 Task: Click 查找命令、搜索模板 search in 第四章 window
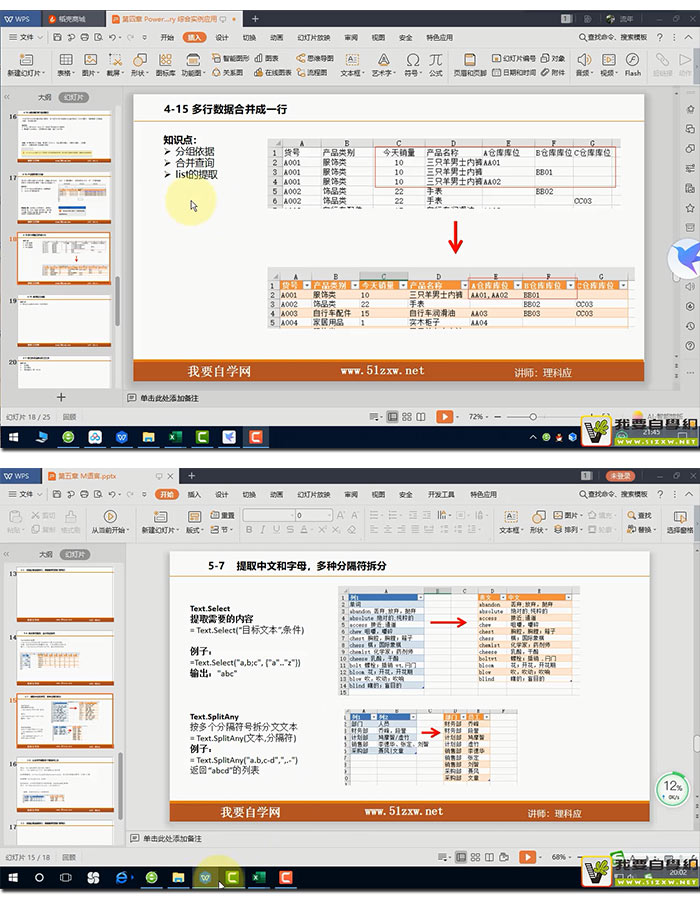click(613, 37)
